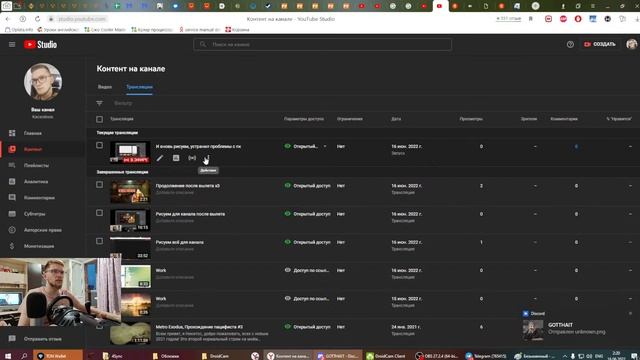This screenshot has width=640, height=360.
Task: Select checkbox for Рисуем для канала после вылета
Action: click(x=100, y=213)
